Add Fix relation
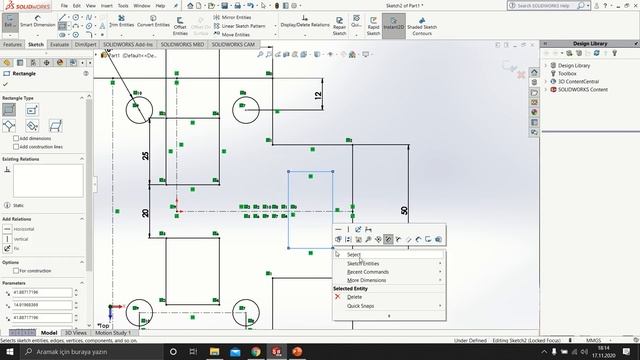This screenshot has width=640, height=360. tap(11, 248)
